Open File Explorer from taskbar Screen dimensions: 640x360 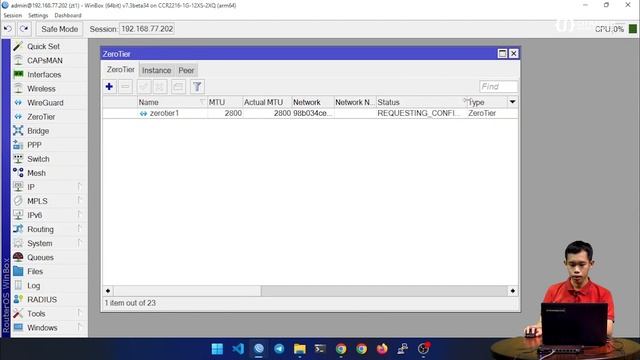pyautogui.click(x=300, y=349)
